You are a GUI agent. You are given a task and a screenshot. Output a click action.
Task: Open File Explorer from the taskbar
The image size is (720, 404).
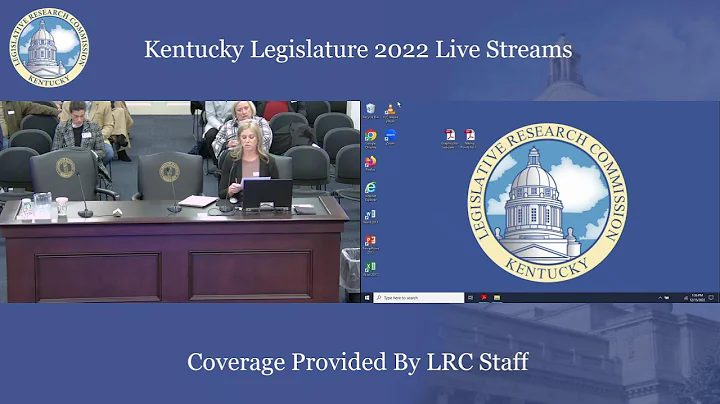click(x=497, y=298)
